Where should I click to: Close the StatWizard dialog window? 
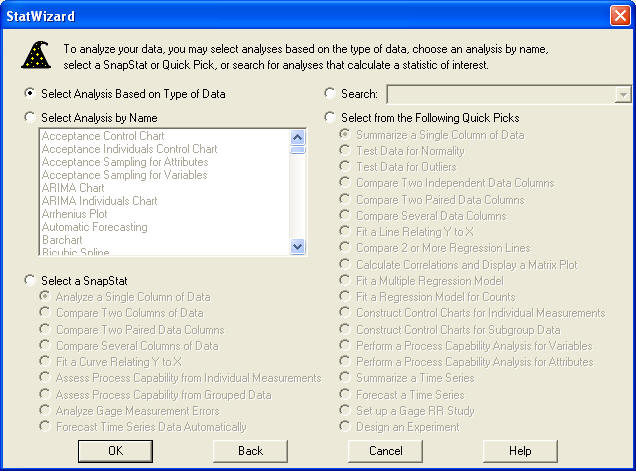[x=620, y=16]
